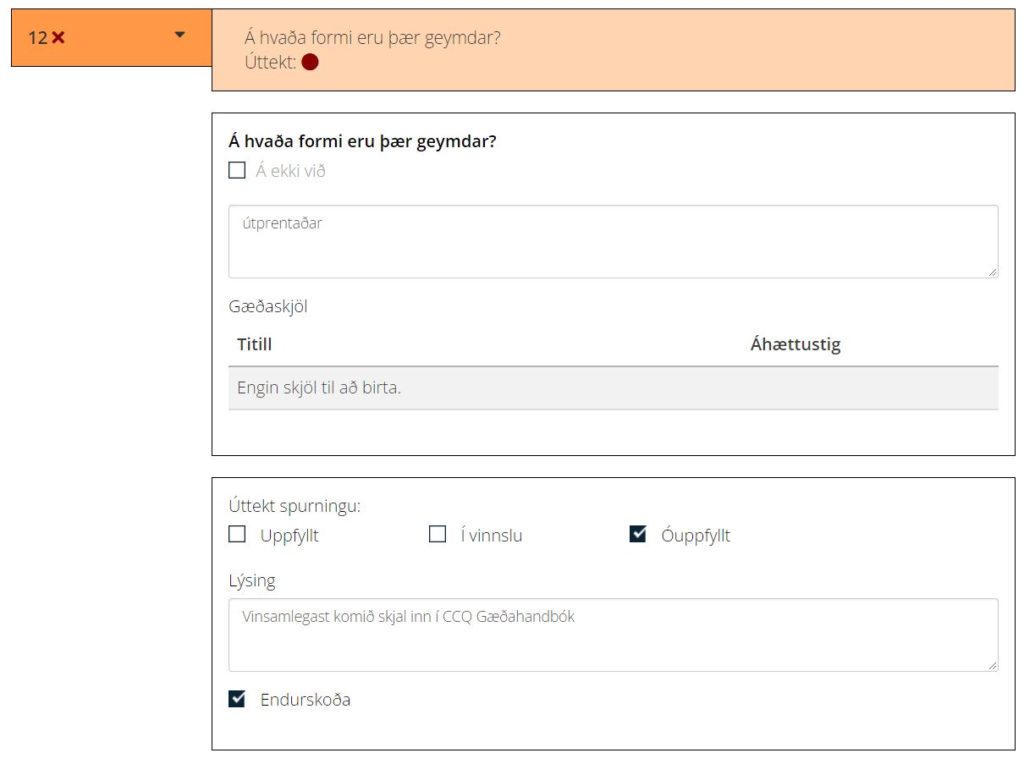Click the Endurskoða label text
The image size is (1024, 764).
(x=305, y=700)
